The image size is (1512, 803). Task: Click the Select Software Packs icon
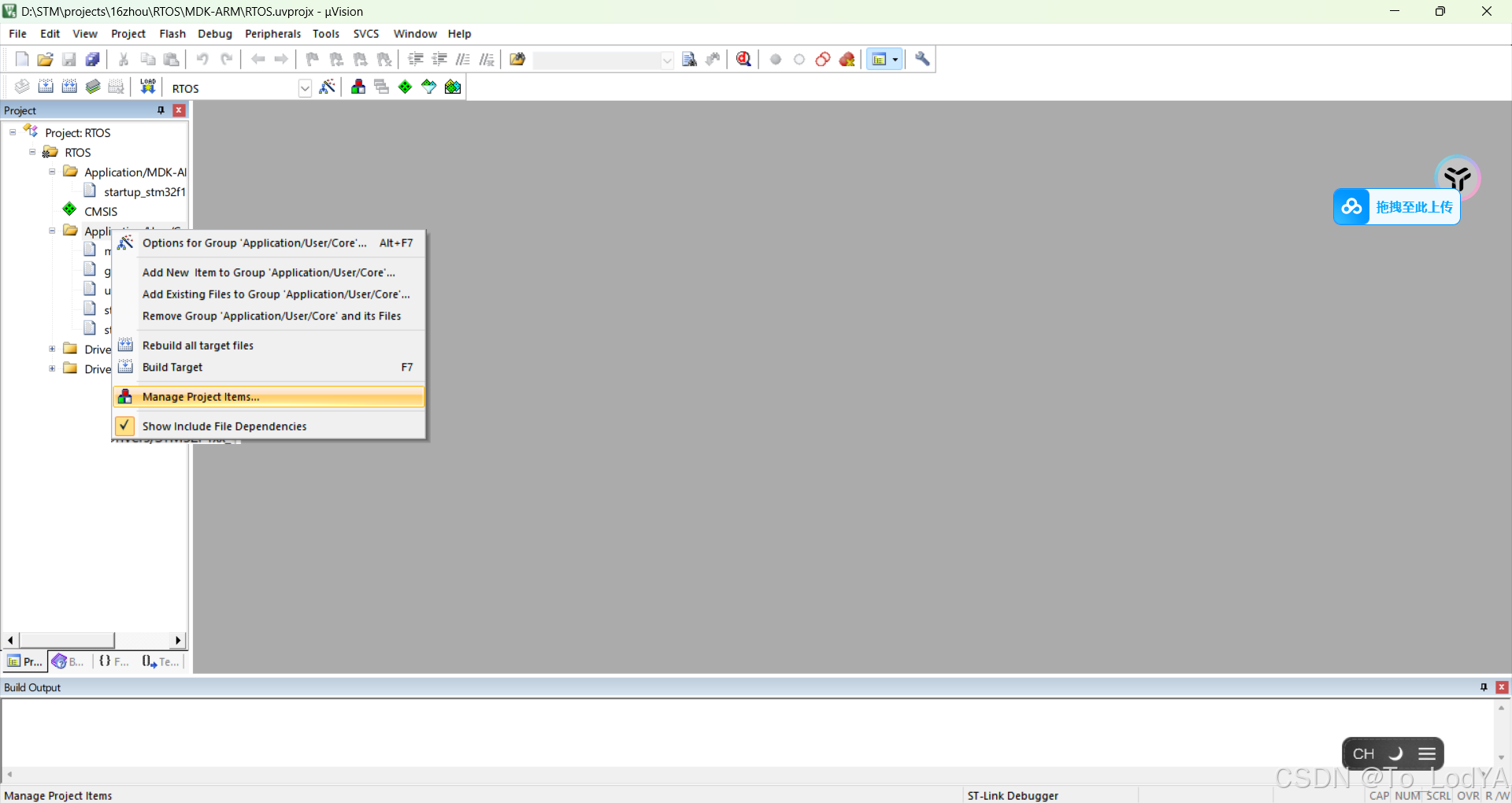[428, 87]
